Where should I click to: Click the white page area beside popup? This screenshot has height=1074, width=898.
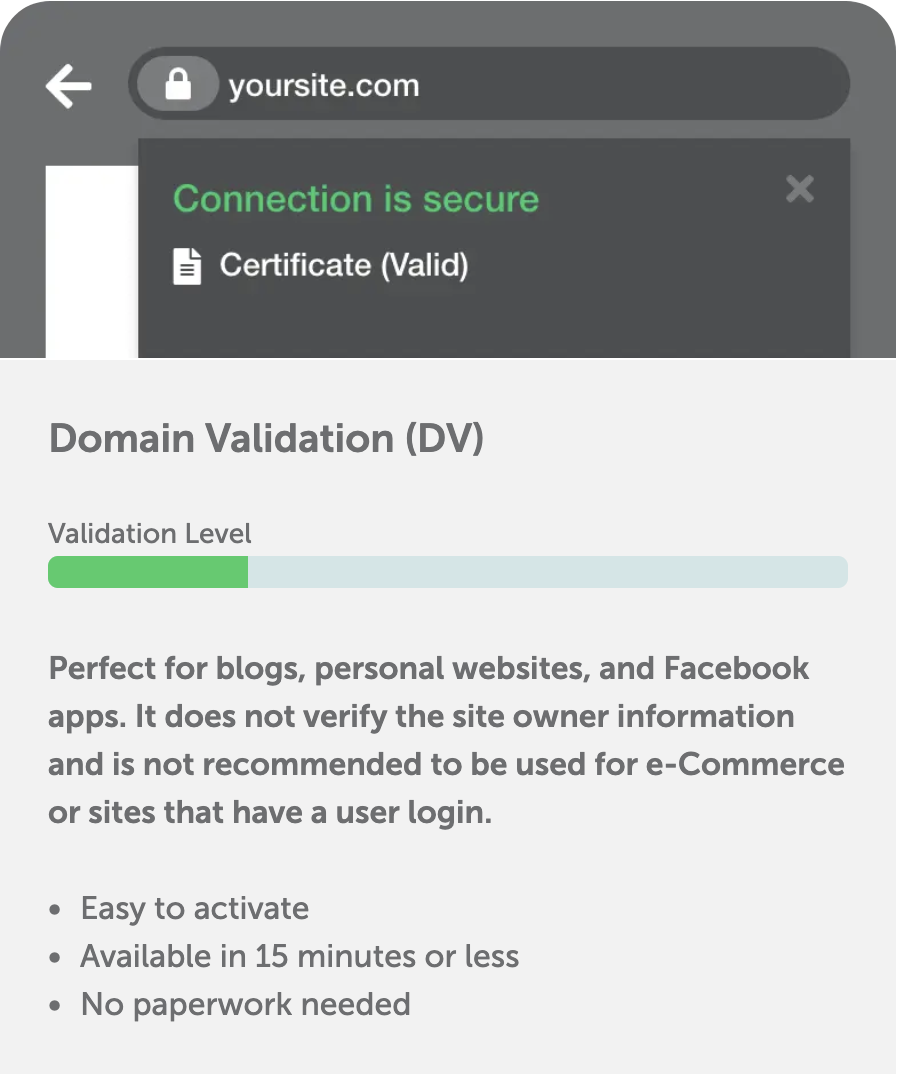coord(91,262)
